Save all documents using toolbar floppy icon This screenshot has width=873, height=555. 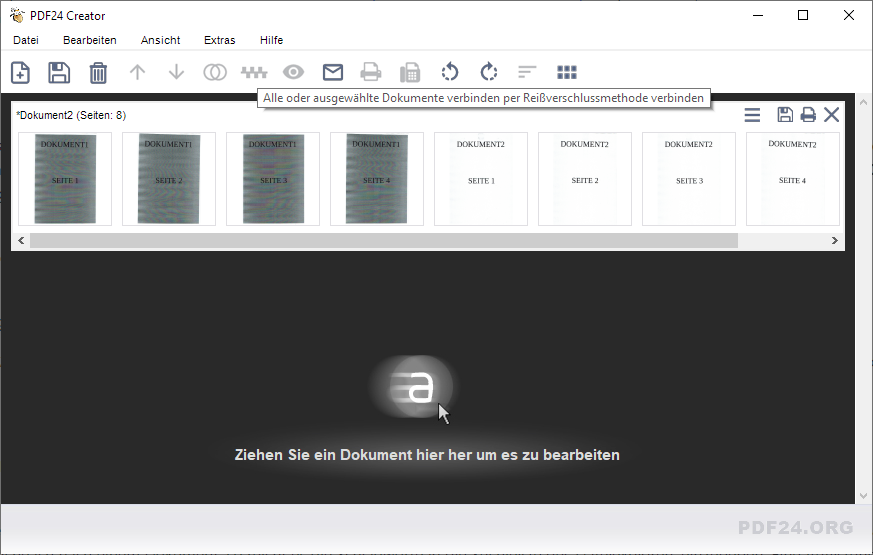pos(59,72)
